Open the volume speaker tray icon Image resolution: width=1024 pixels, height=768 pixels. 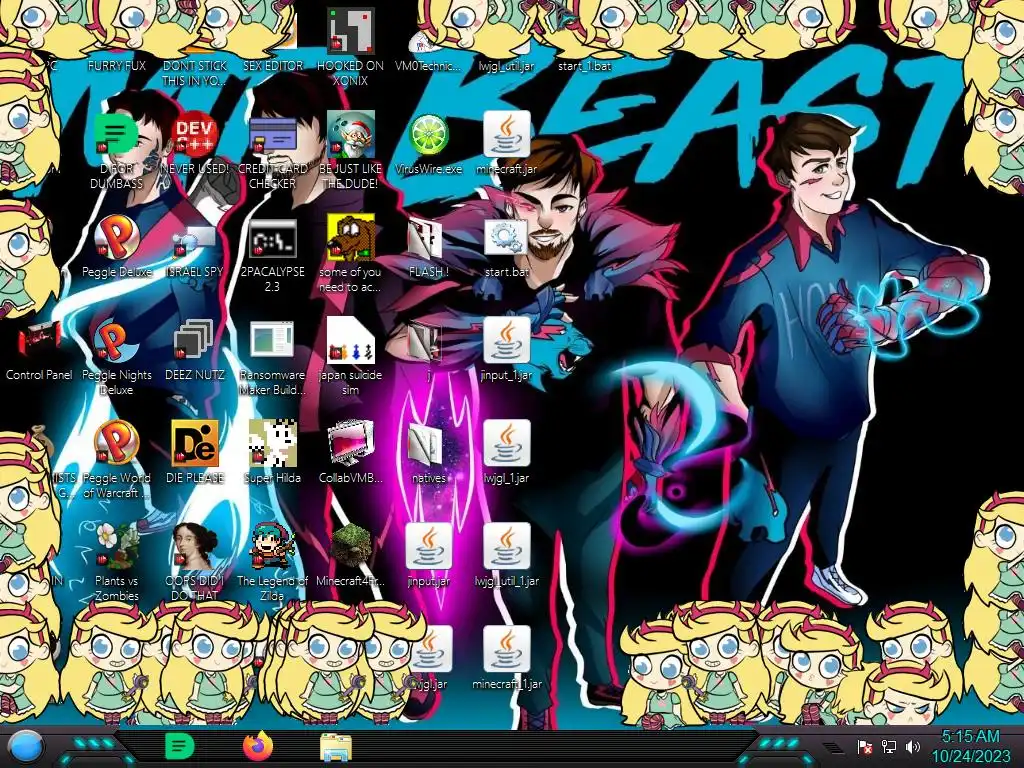913,747
